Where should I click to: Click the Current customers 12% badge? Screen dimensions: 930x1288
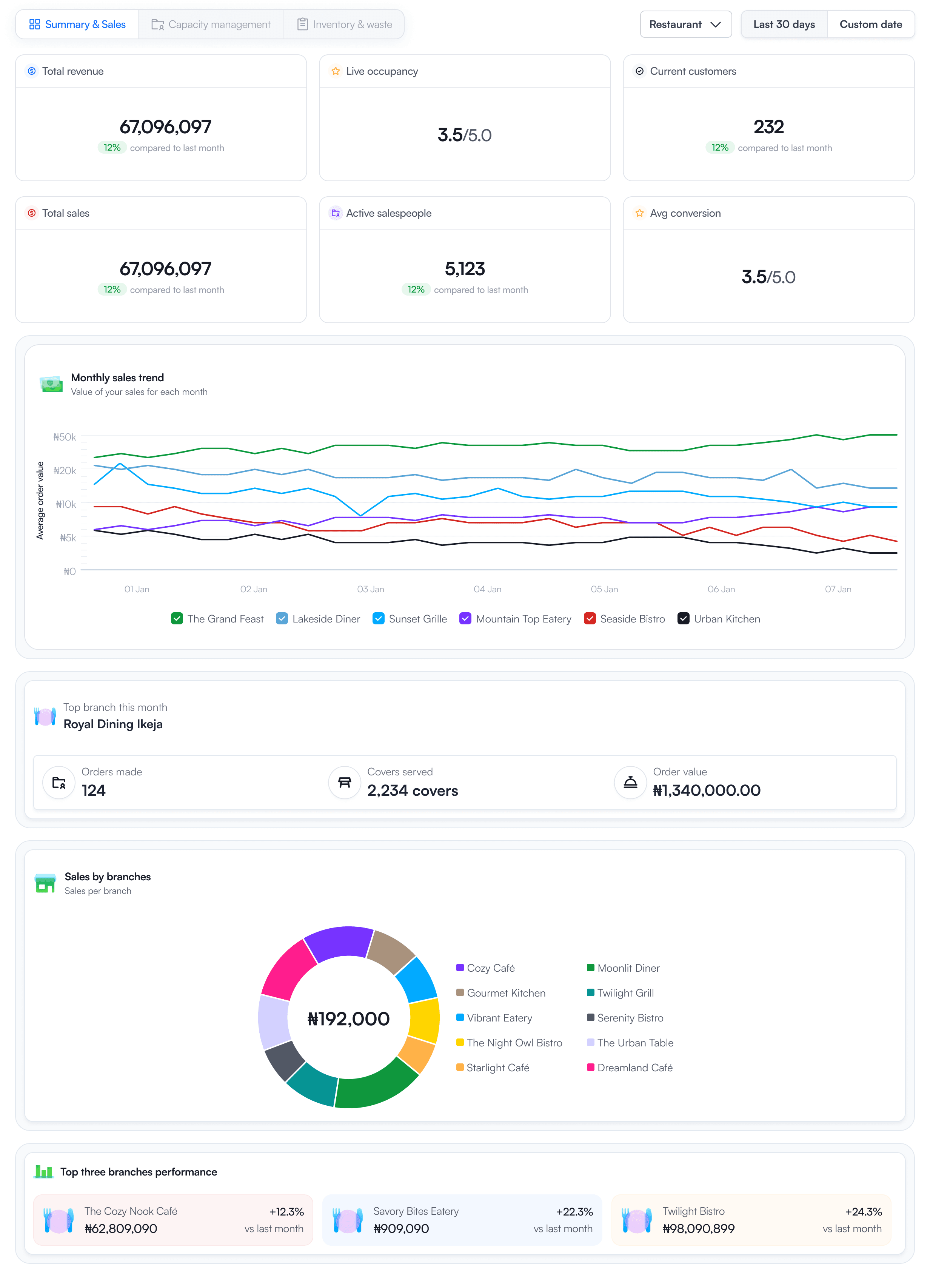coord(720,148)
